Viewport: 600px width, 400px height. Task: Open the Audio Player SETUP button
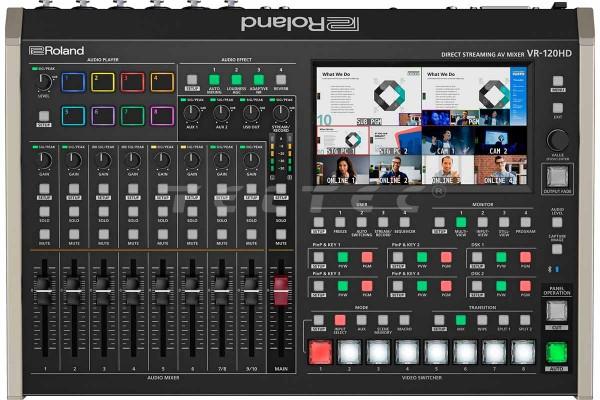43,117
